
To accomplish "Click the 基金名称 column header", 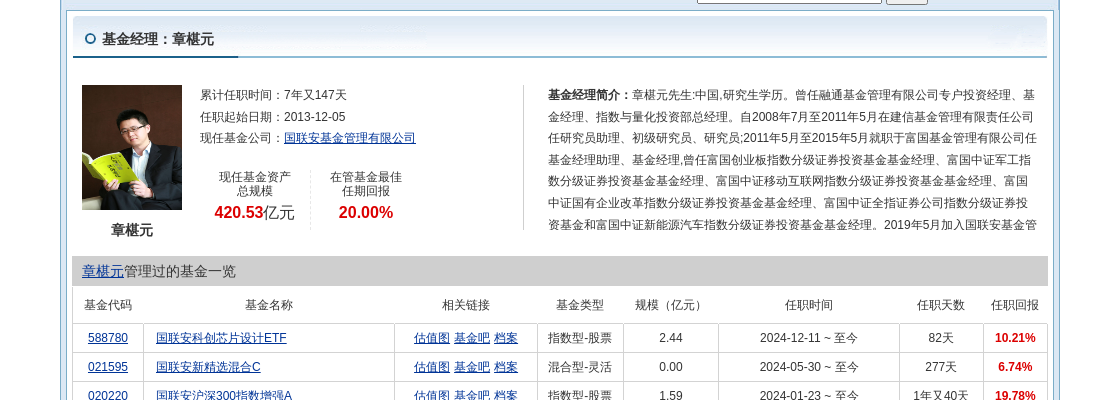I will 269,305.
